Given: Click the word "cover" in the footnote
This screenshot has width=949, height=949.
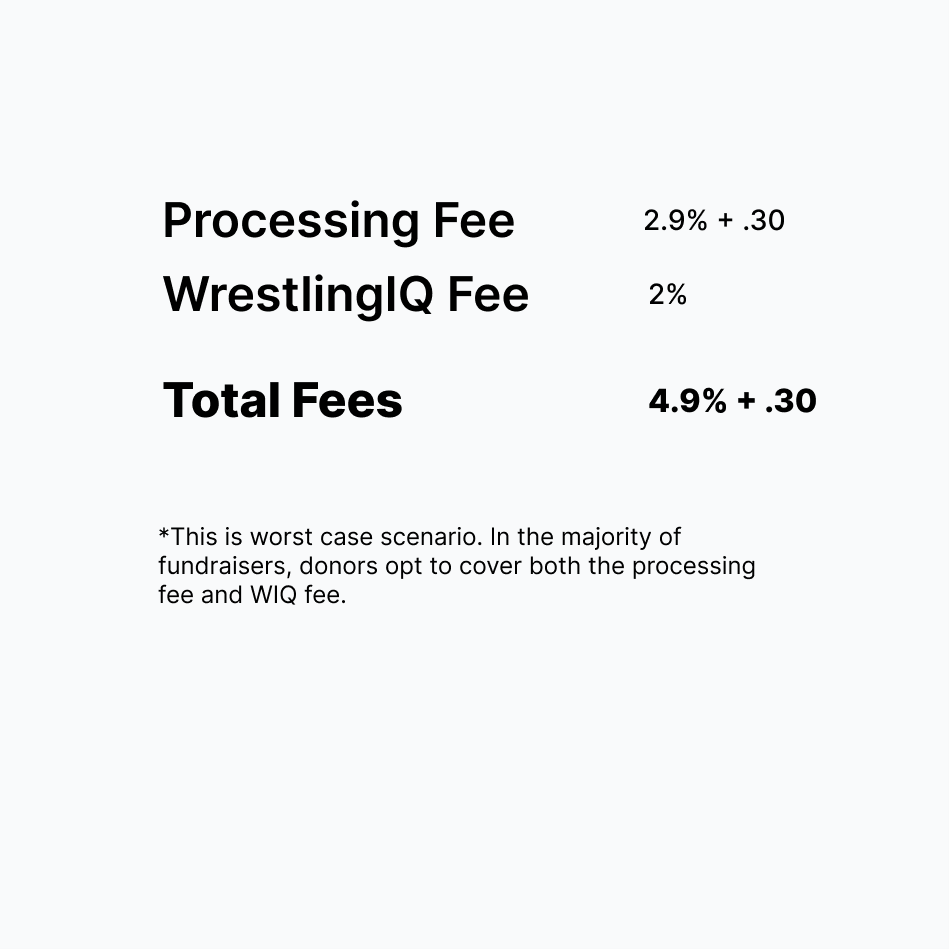Looking at the screenshot, I should pyautogui.click(x=490, y=567).
